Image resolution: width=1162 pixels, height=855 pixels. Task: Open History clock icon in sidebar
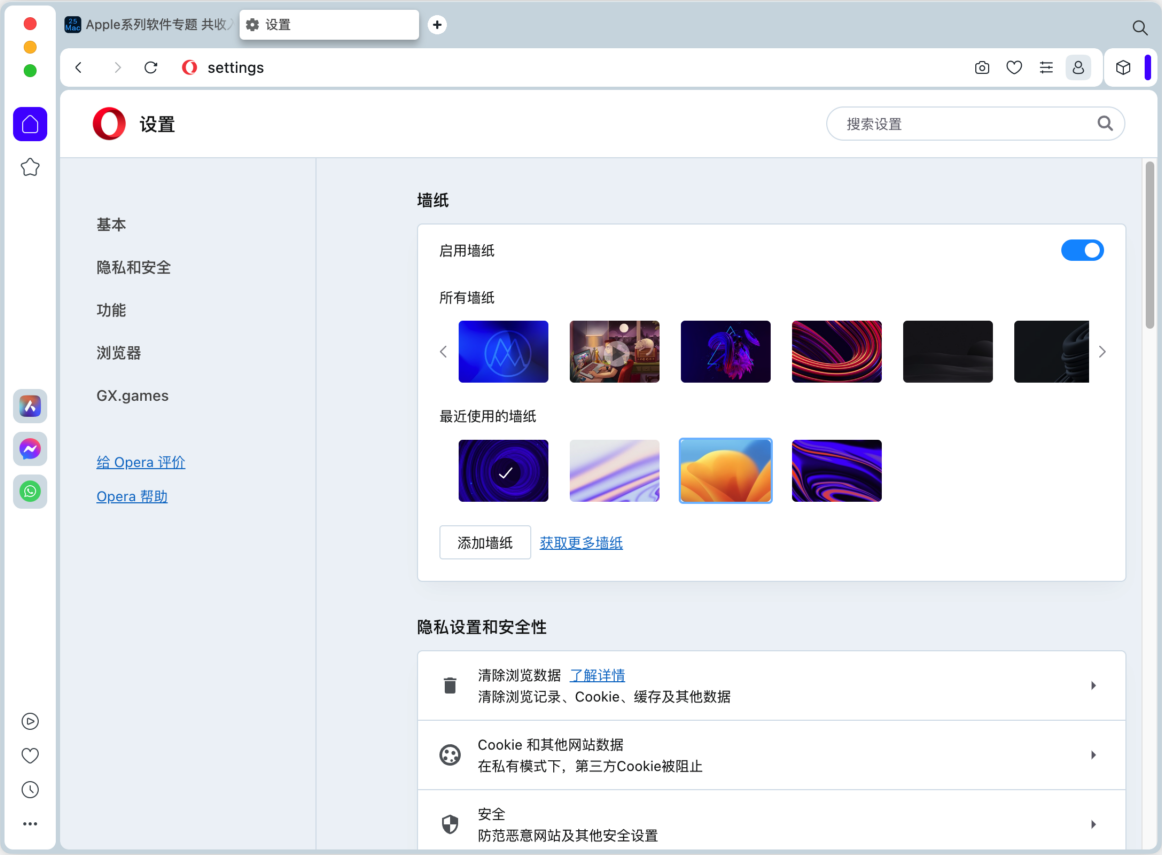point(30,790)
